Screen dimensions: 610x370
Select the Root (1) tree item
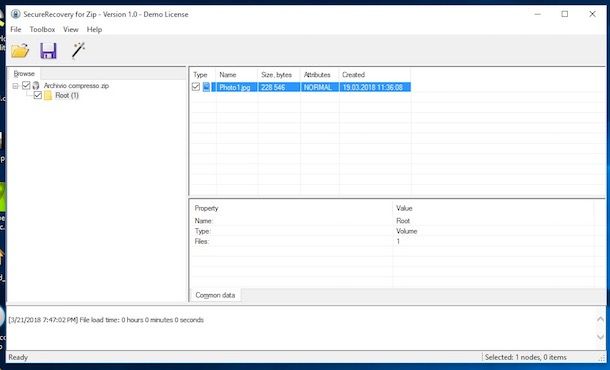coord(67,95)
